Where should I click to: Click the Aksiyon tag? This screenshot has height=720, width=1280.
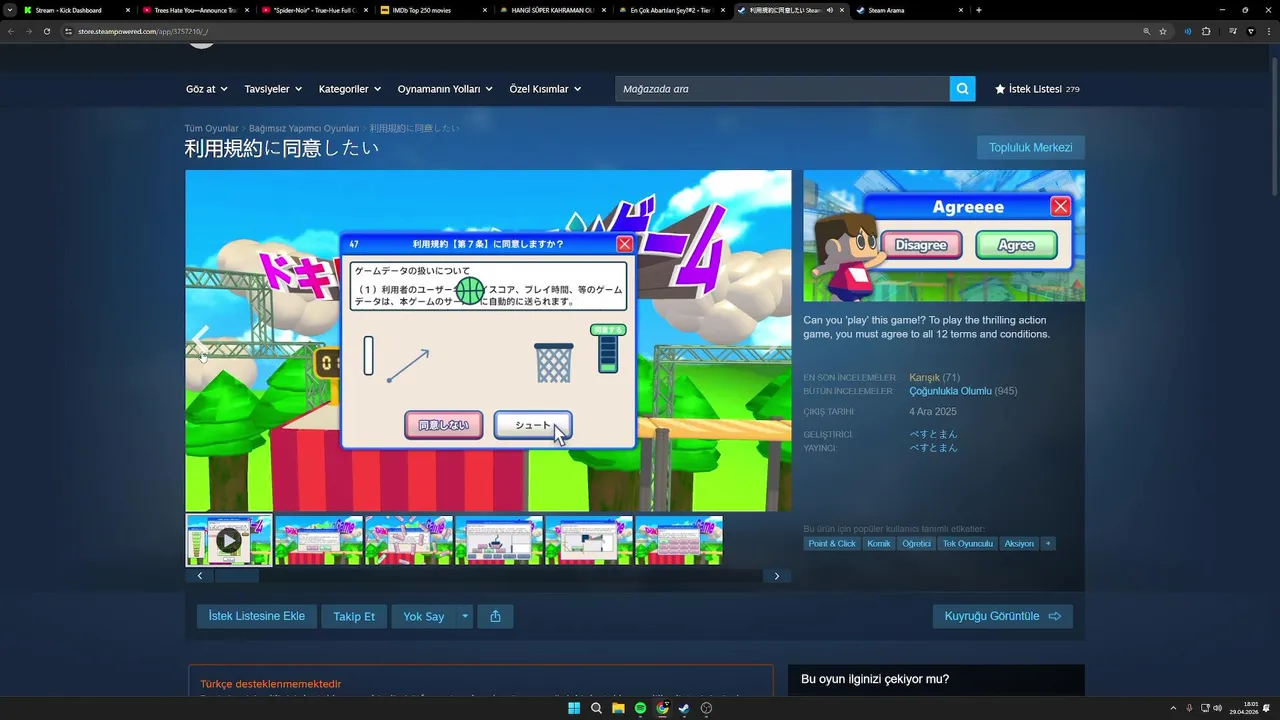[1019, 544]
